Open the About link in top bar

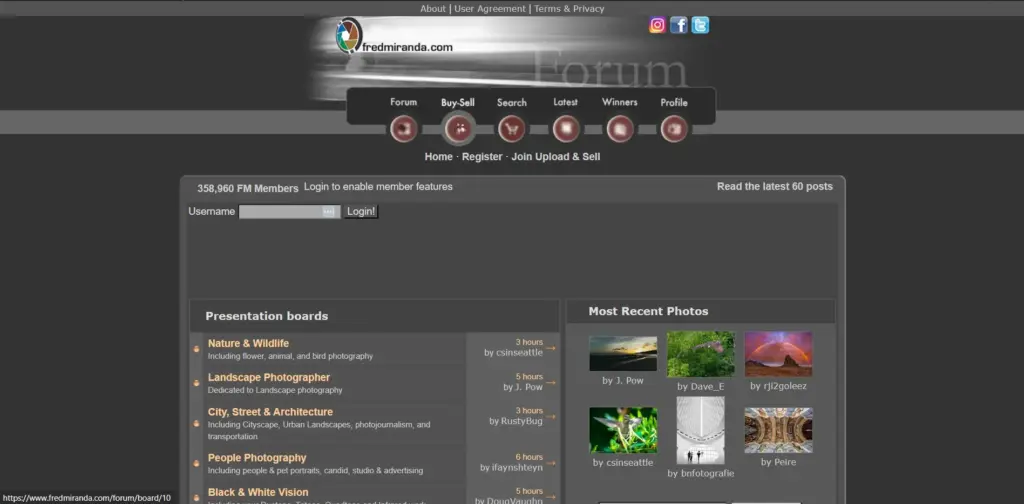coord(433,8)
